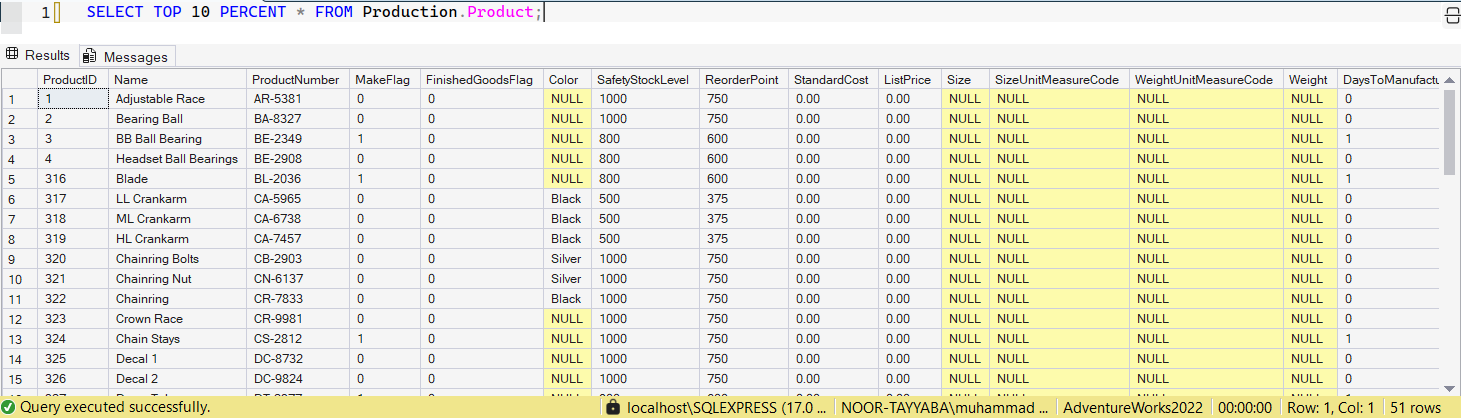Image resolution: width=1461 pixels, height=418 pixels.
Task: Select row header number 12
Action: (19, 319)
